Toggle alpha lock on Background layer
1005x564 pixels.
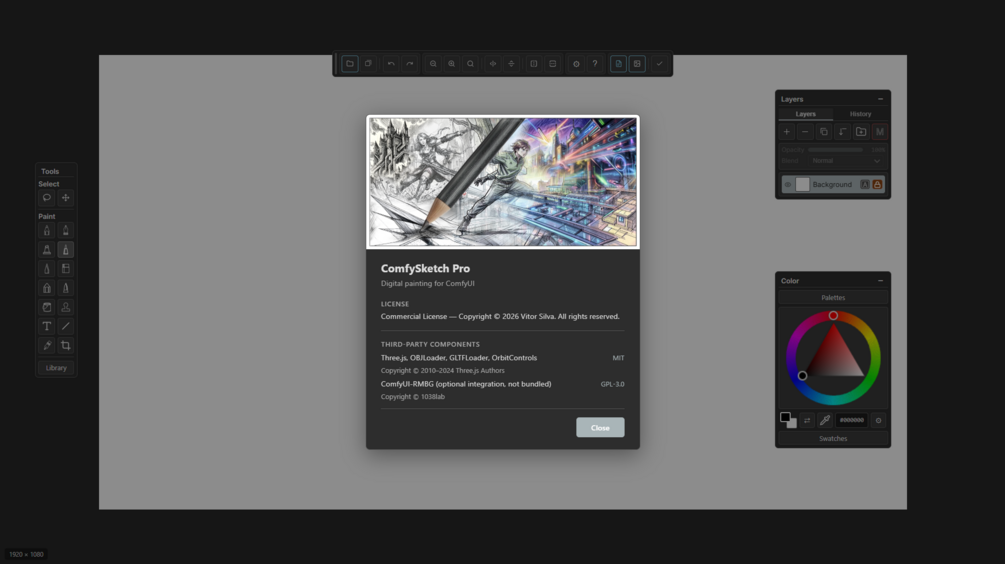[x=865, y=185]
